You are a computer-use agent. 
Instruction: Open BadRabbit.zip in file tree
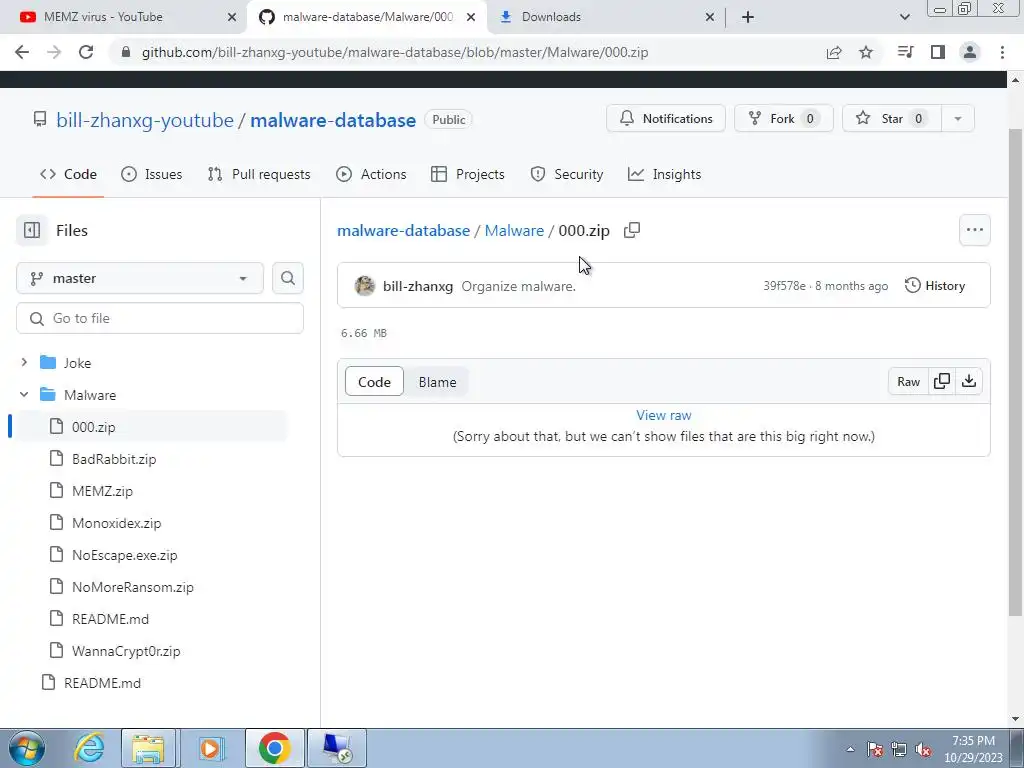pyautogui.click(x=114, y=459)
